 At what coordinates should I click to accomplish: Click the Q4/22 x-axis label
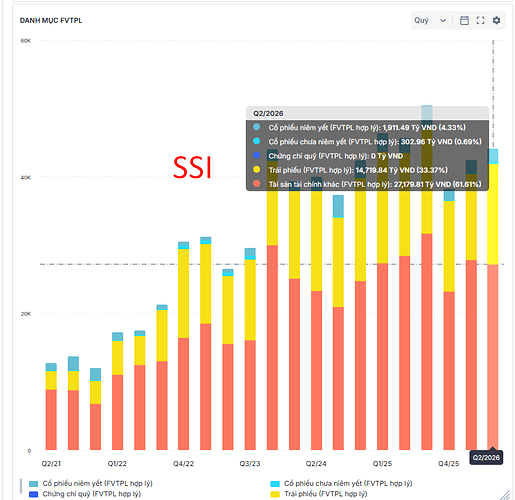183,464
